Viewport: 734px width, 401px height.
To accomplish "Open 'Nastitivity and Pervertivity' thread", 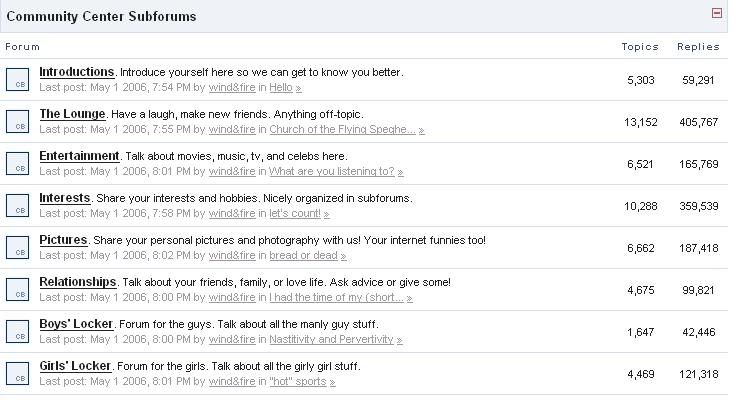I will [x=335, y=340].
